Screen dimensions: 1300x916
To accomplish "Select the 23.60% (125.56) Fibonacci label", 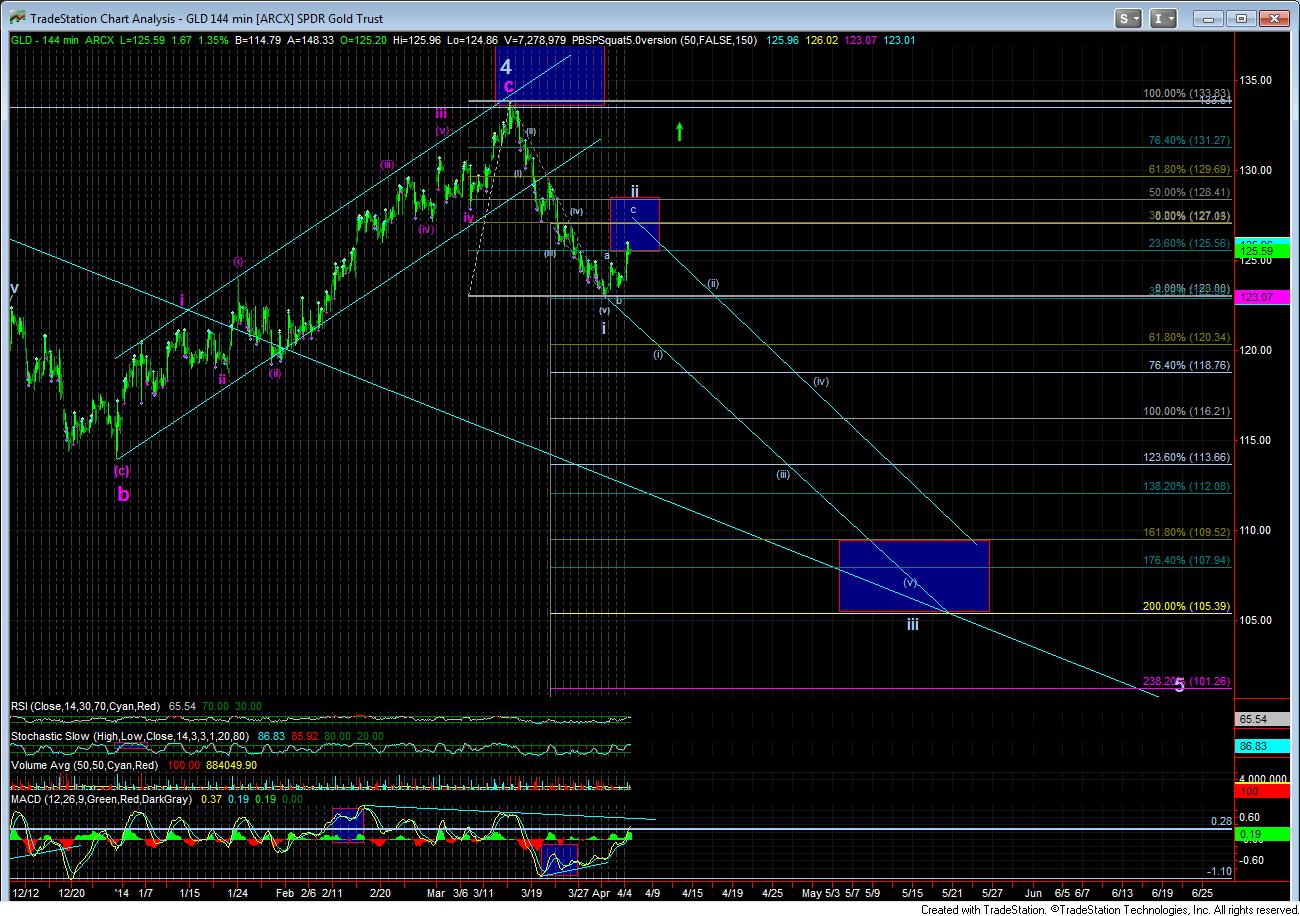I will [1190, 243].
